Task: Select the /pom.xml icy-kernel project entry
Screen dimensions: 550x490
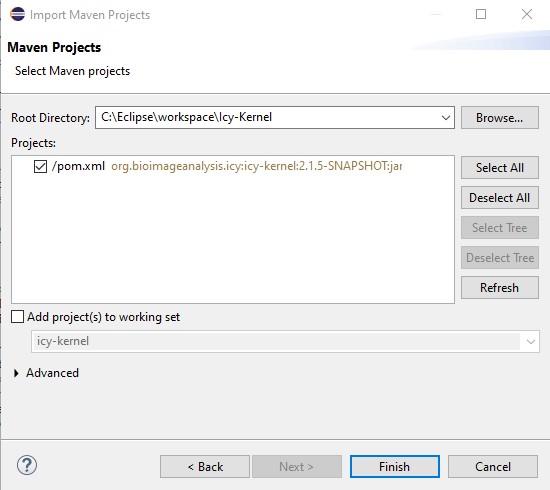Action: [227, 166]
